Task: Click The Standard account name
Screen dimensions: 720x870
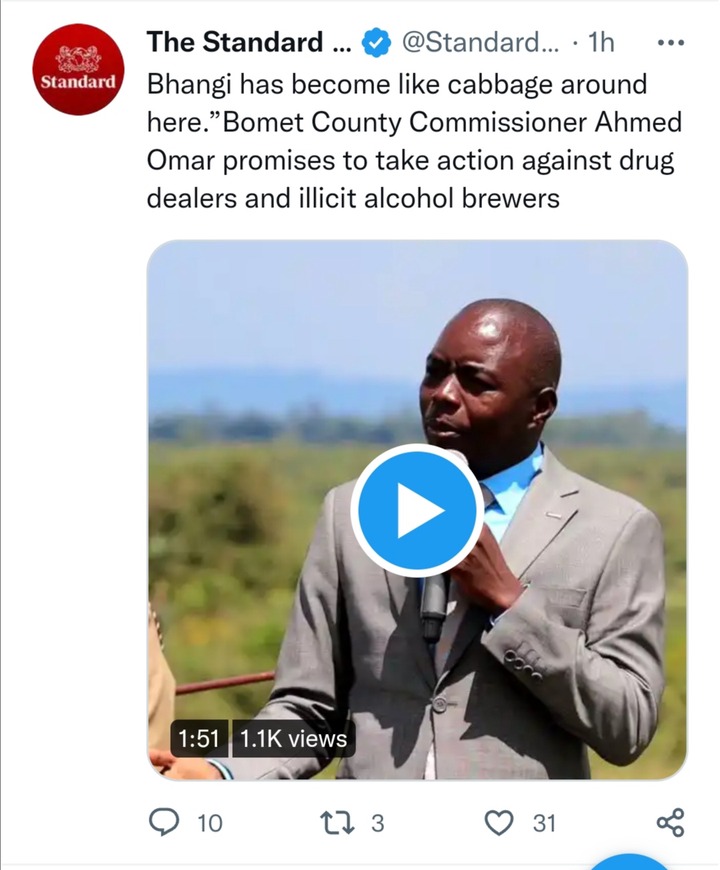Action: pos(249,42)
